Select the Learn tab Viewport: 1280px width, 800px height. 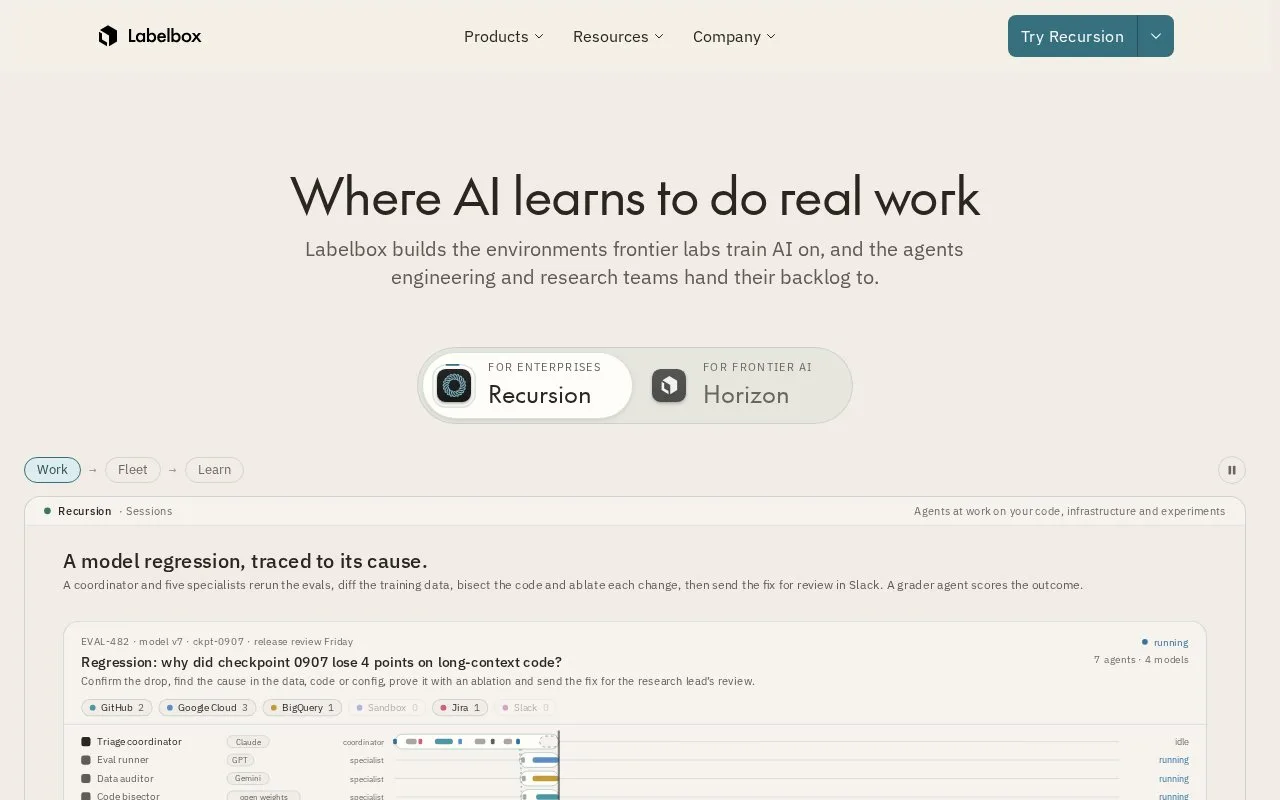point(214,470)
